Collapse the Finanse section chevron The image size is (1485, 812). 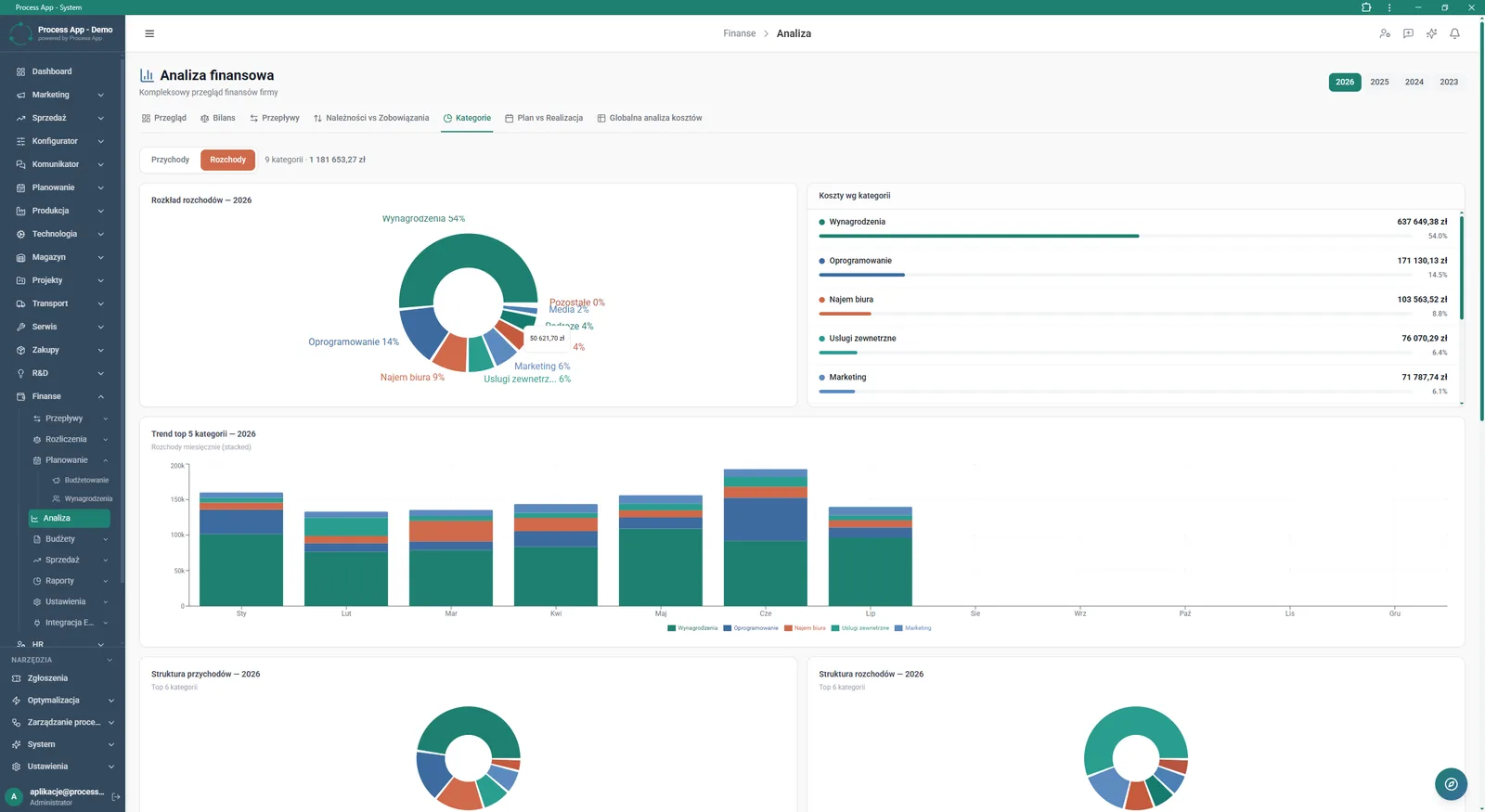(100, 396)
